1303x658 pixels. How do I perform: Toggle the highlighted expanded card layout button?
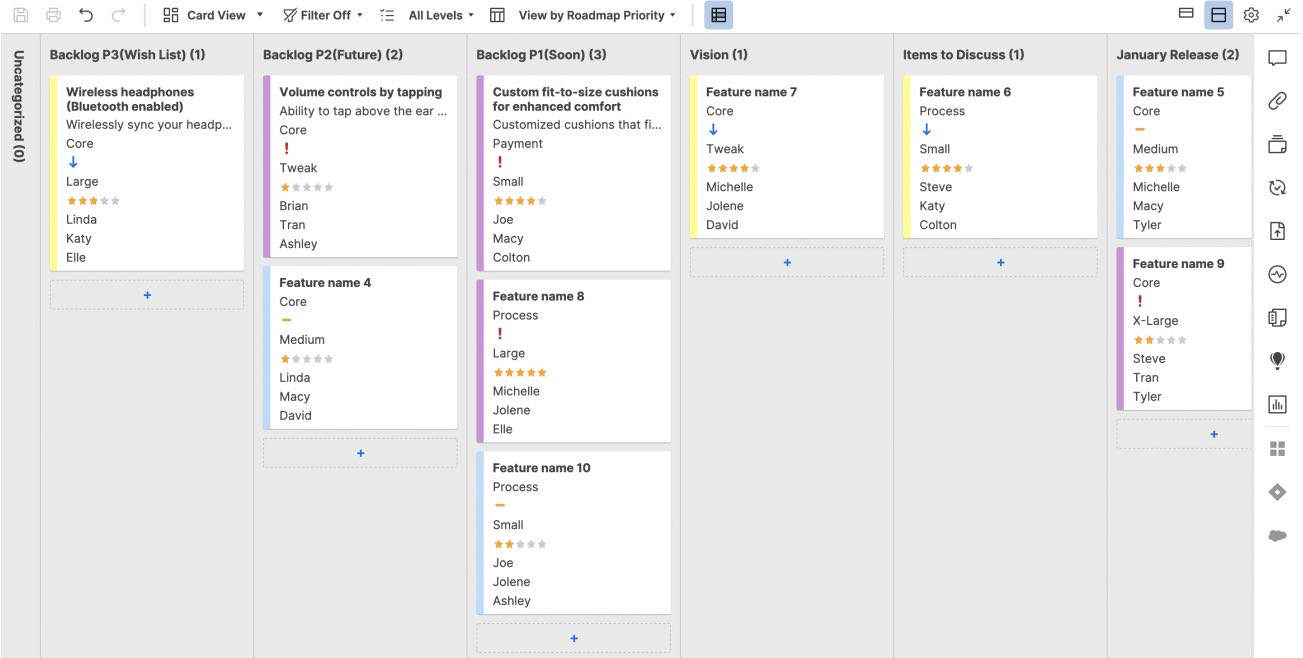click(x=1218, y=15)
